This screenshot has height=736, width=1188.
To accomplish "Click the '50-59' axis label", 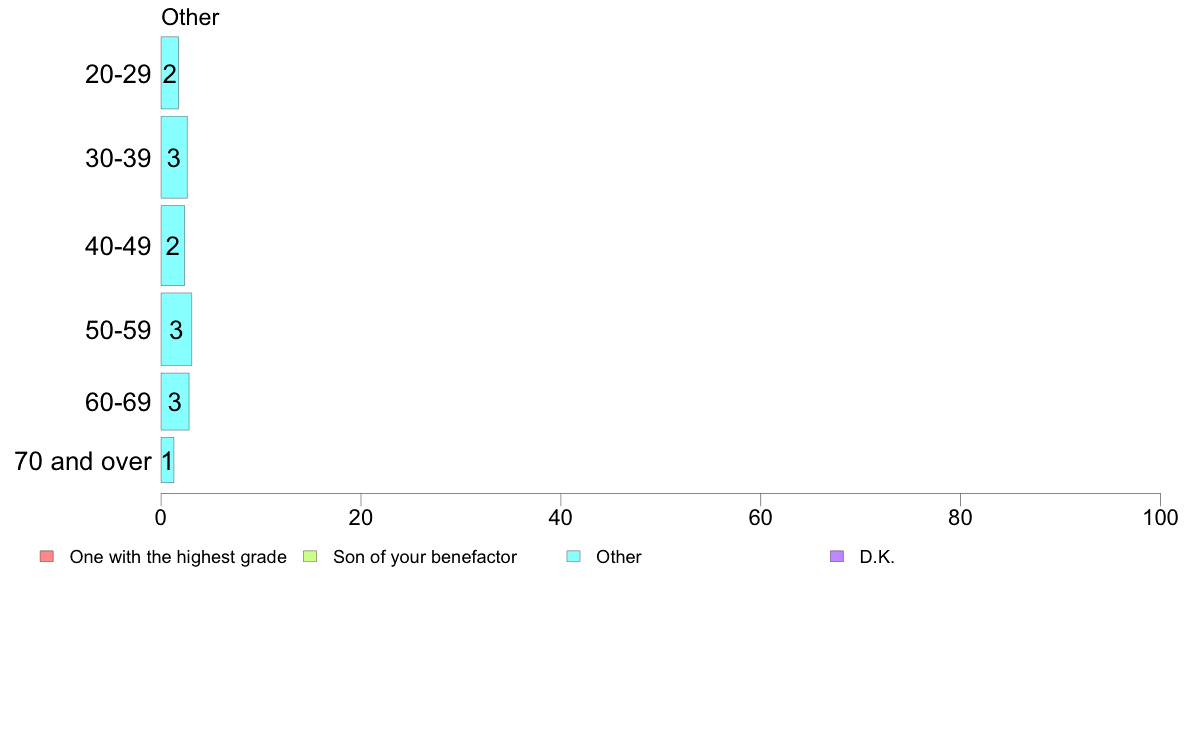I will [x=118, y=330].
